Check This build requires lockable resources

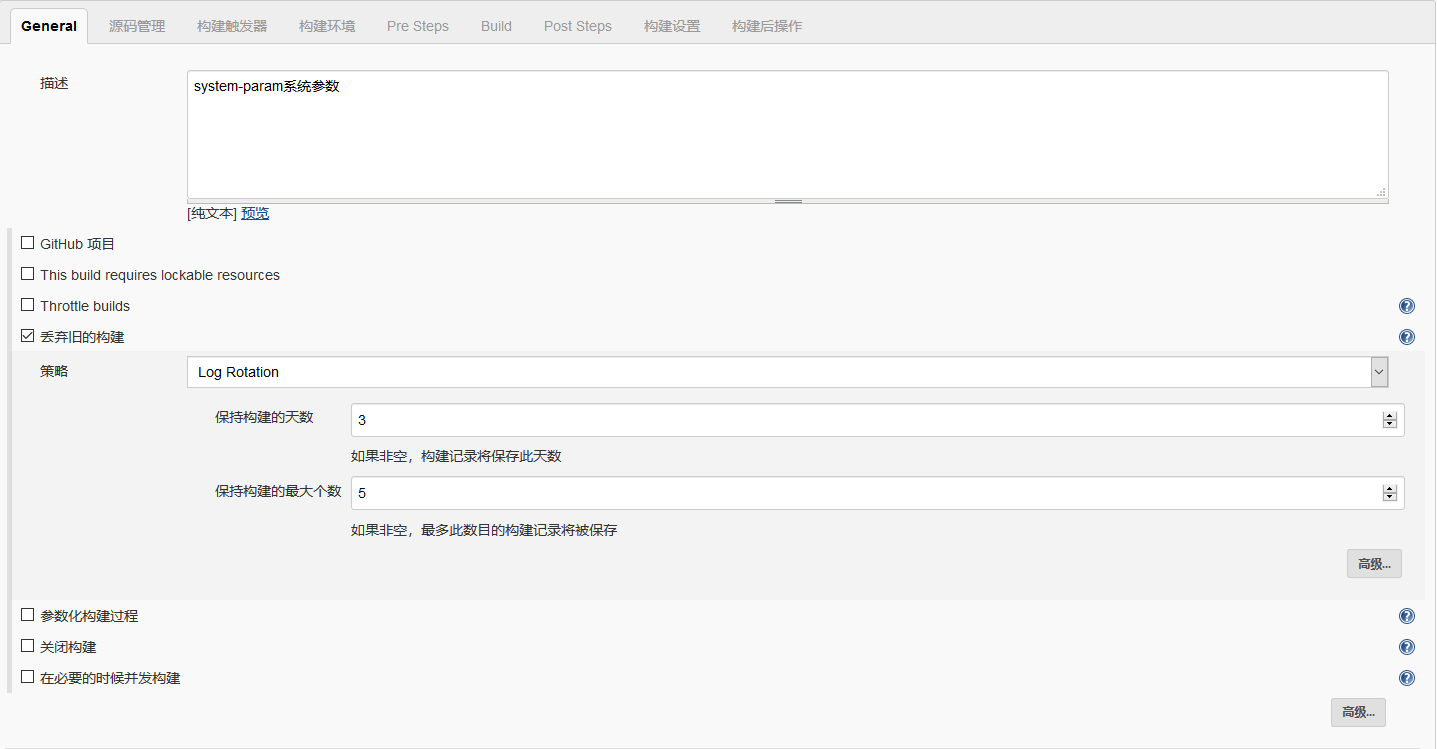(x=28, y=274)
